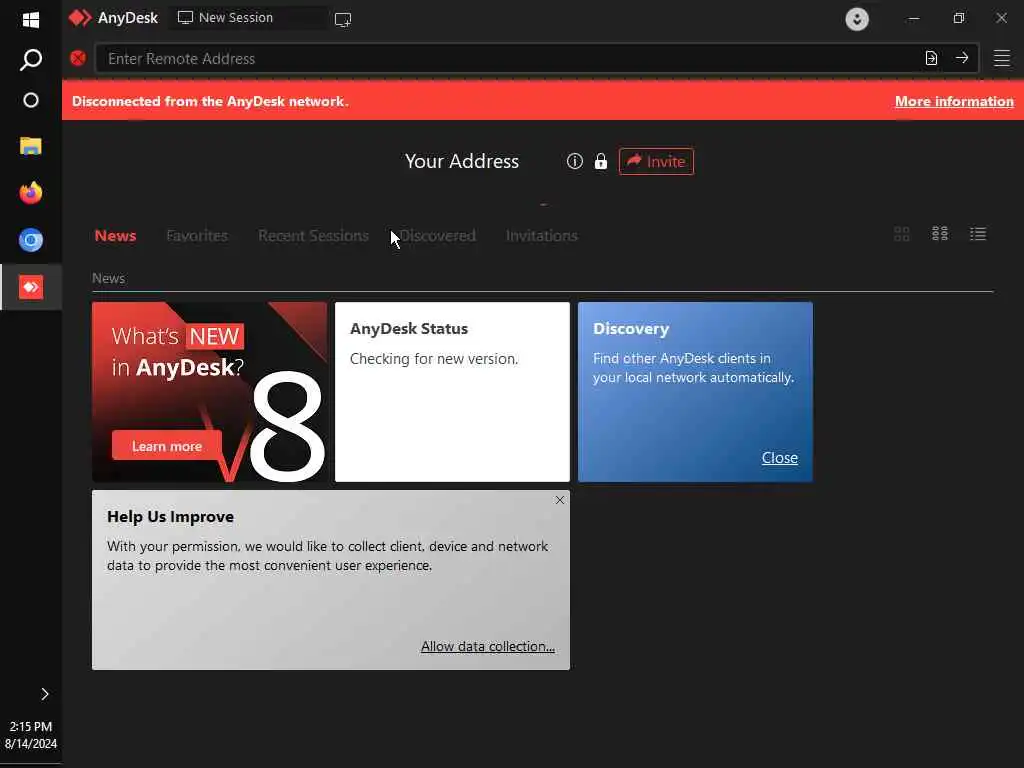Launch File Explorer from the taskbar
The width and height of the screenshot is (1024, 768).
click(x=31, y=146)
